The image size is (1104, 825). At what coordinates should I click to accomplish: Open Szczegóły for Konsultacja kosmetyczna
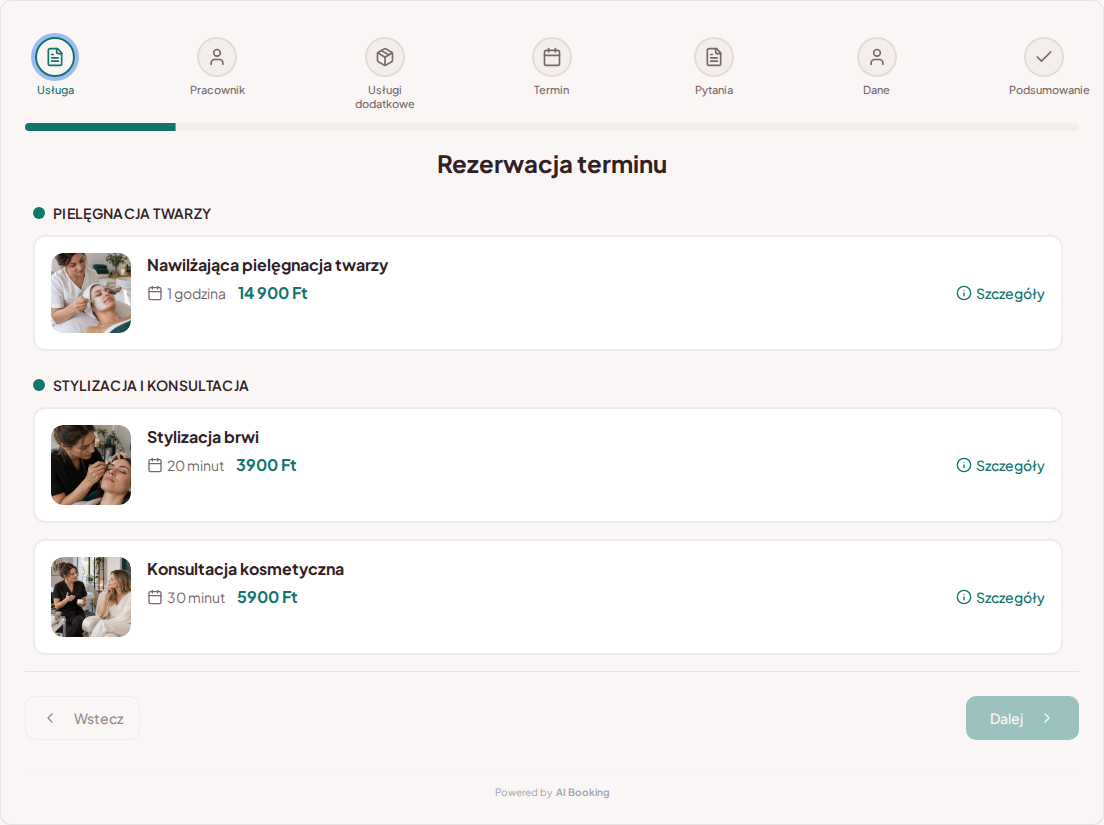pyautogui.click(x=1000, y=598)
